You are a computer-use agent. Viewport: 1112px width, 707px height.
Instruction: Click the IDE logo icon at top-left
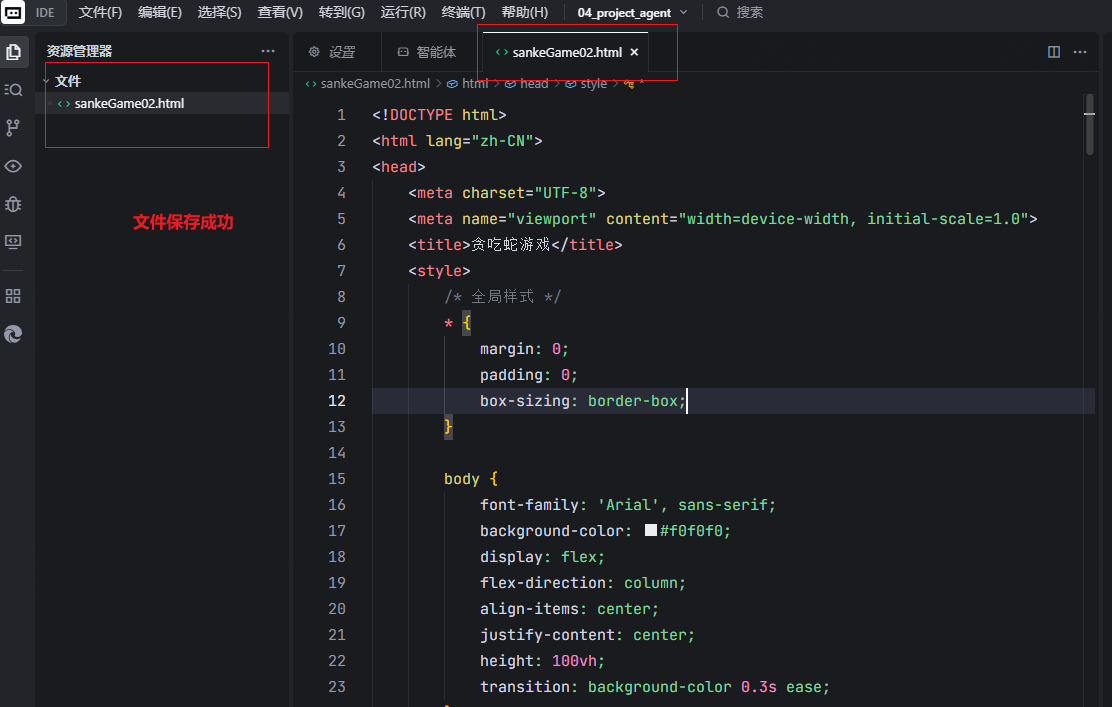(13, 12)
